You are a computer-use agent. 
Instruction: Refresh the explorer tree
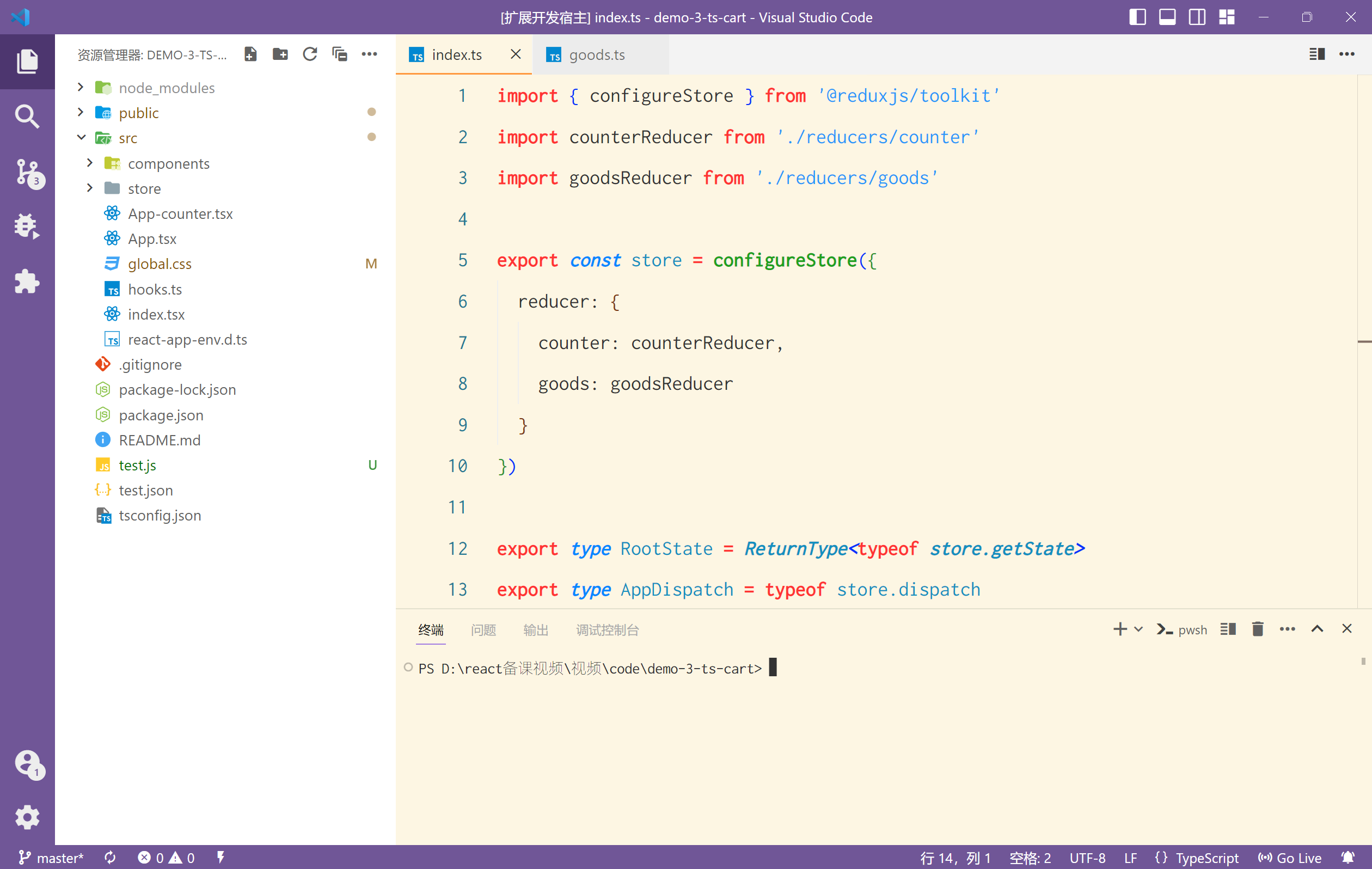[309, 54]
